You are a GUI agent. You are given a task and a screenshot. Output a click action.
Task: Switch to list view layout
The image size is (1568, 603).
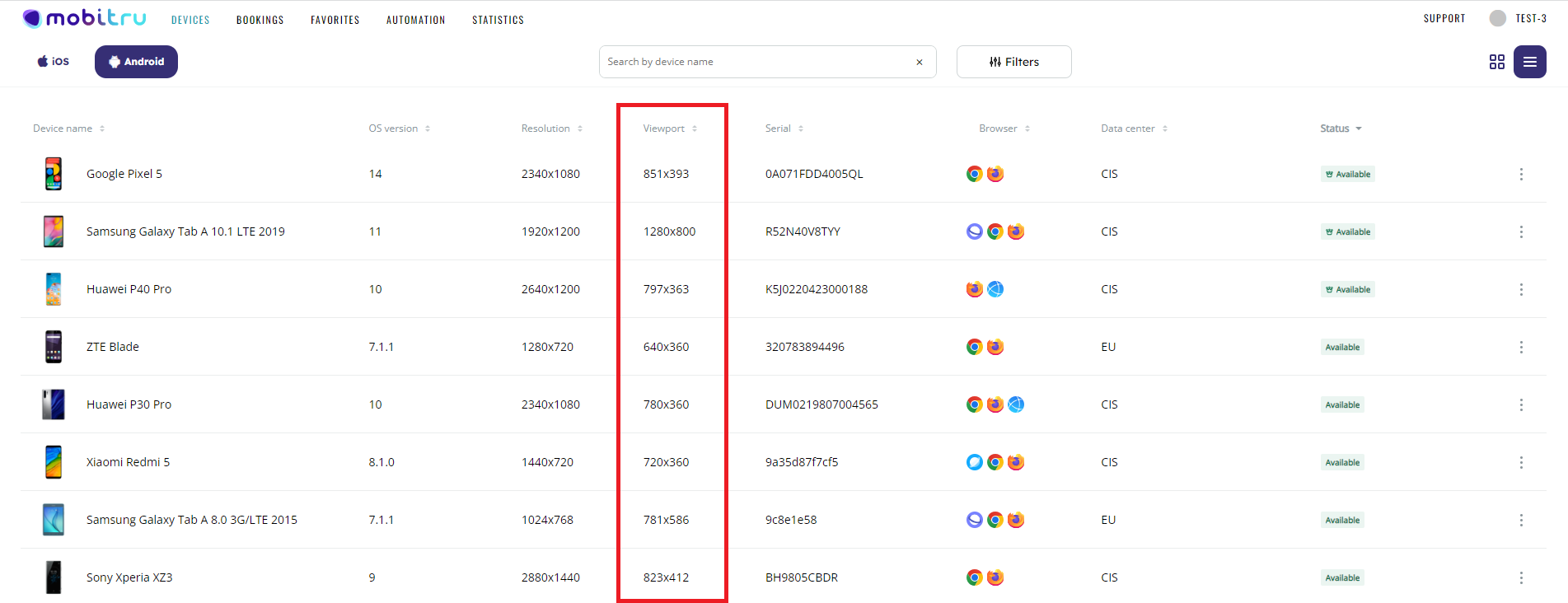point(1530,62)
